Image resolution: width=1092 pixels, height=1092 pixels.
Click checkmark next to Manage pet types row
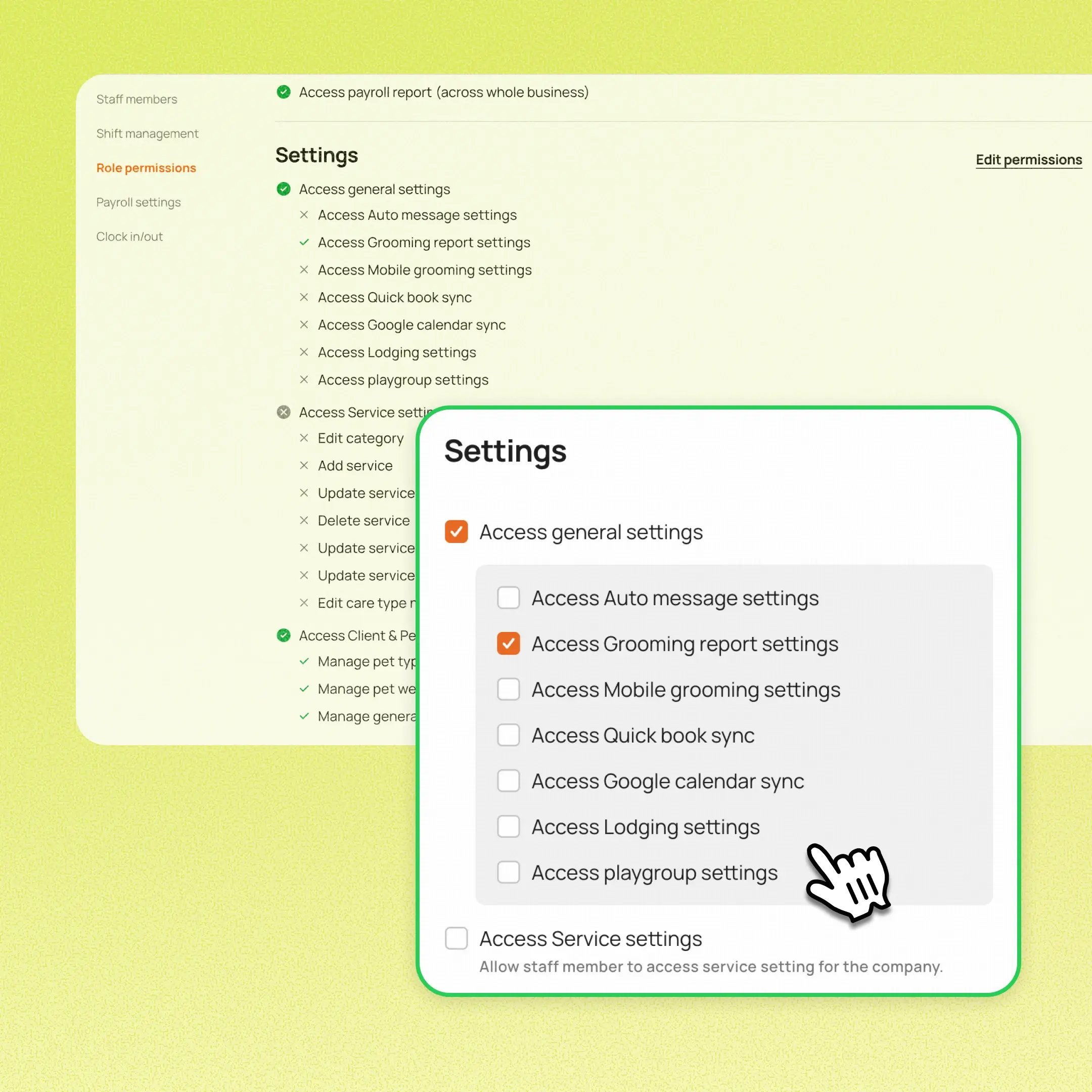304,661
